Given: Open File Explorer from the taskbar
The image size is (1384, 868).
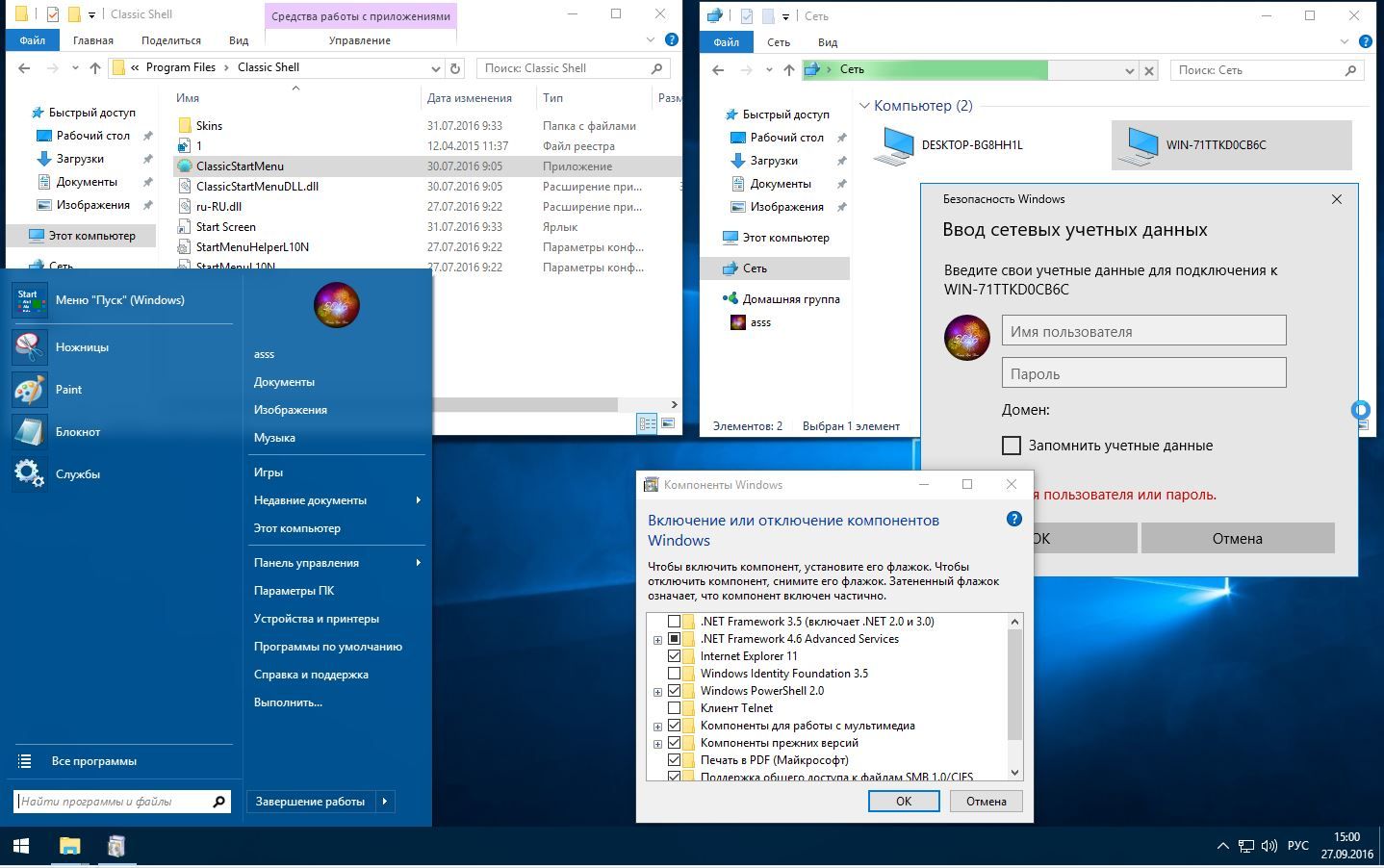Looking at the screenshot, I should (x=69, y=846).
